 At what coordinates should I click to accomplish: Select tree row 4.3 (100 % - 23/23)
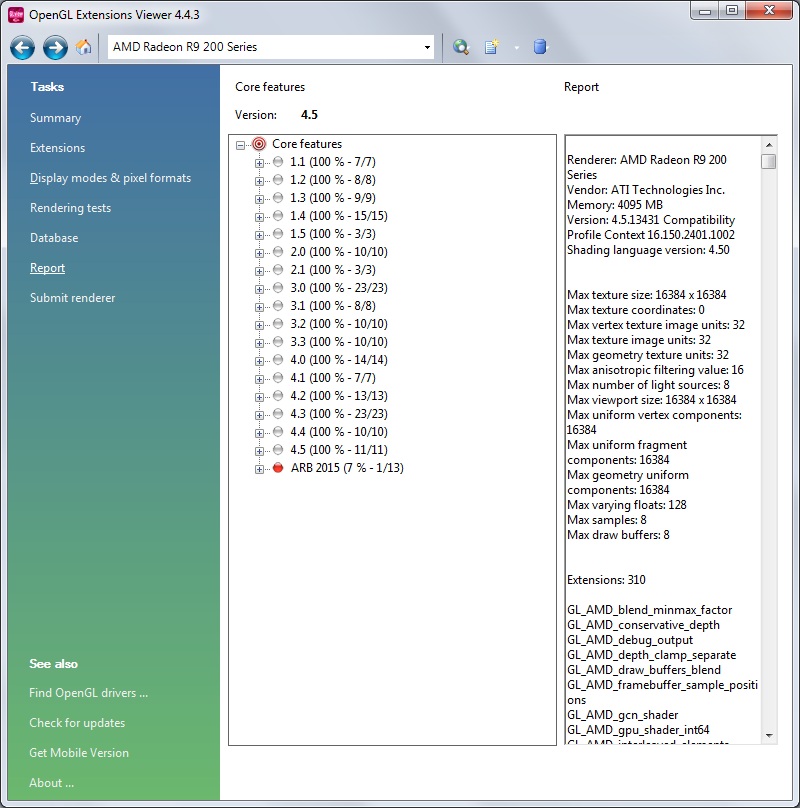coord(339,414)
